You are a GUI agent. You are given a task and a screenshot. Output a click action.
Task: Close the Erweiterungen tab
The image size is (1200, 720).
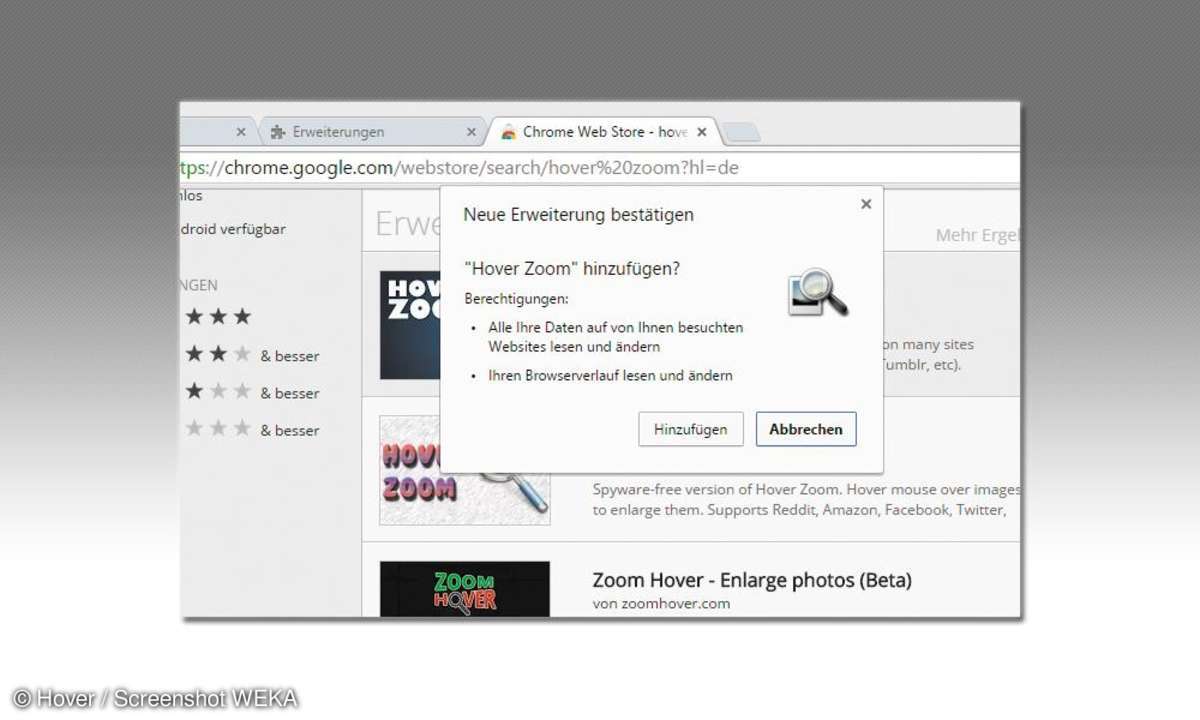[x=472, y=132]
